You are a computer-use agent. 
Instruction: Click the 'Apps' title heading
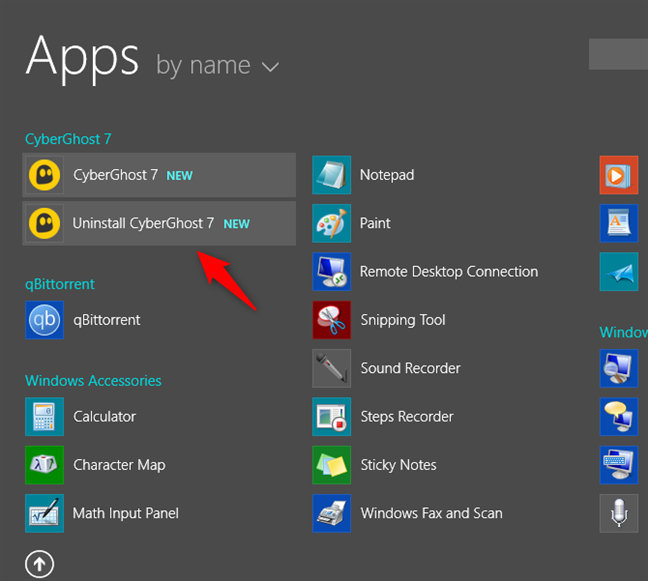(82, 58)
